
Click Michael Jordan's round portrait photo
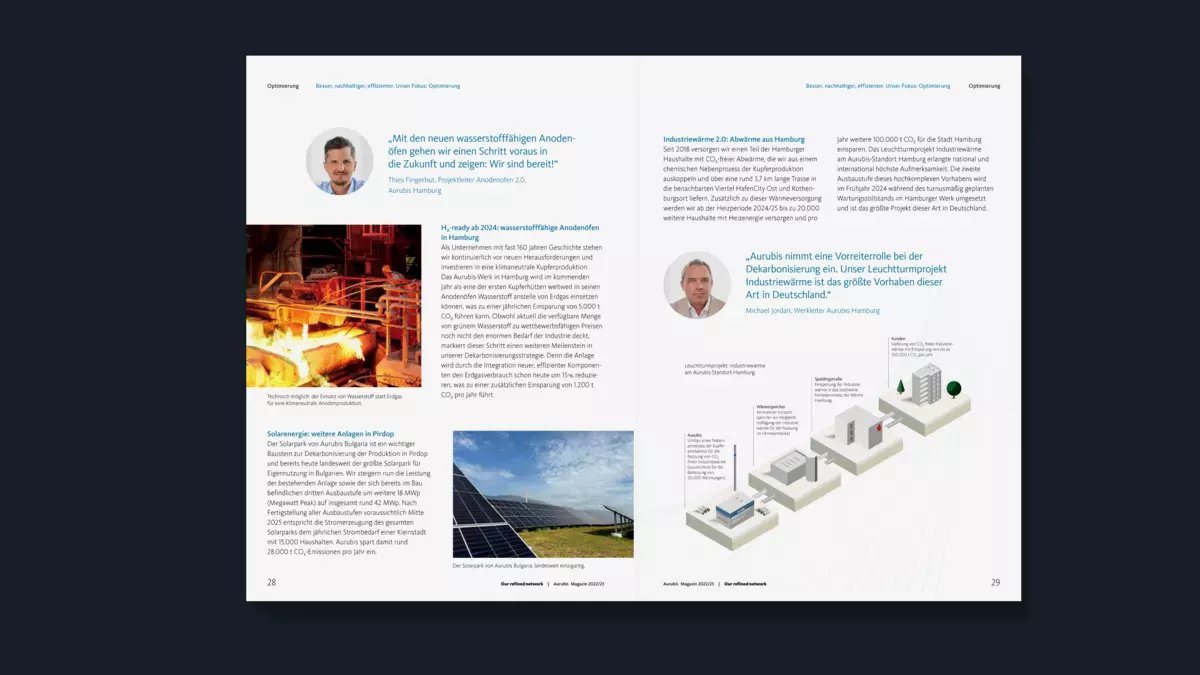(697, 284)
